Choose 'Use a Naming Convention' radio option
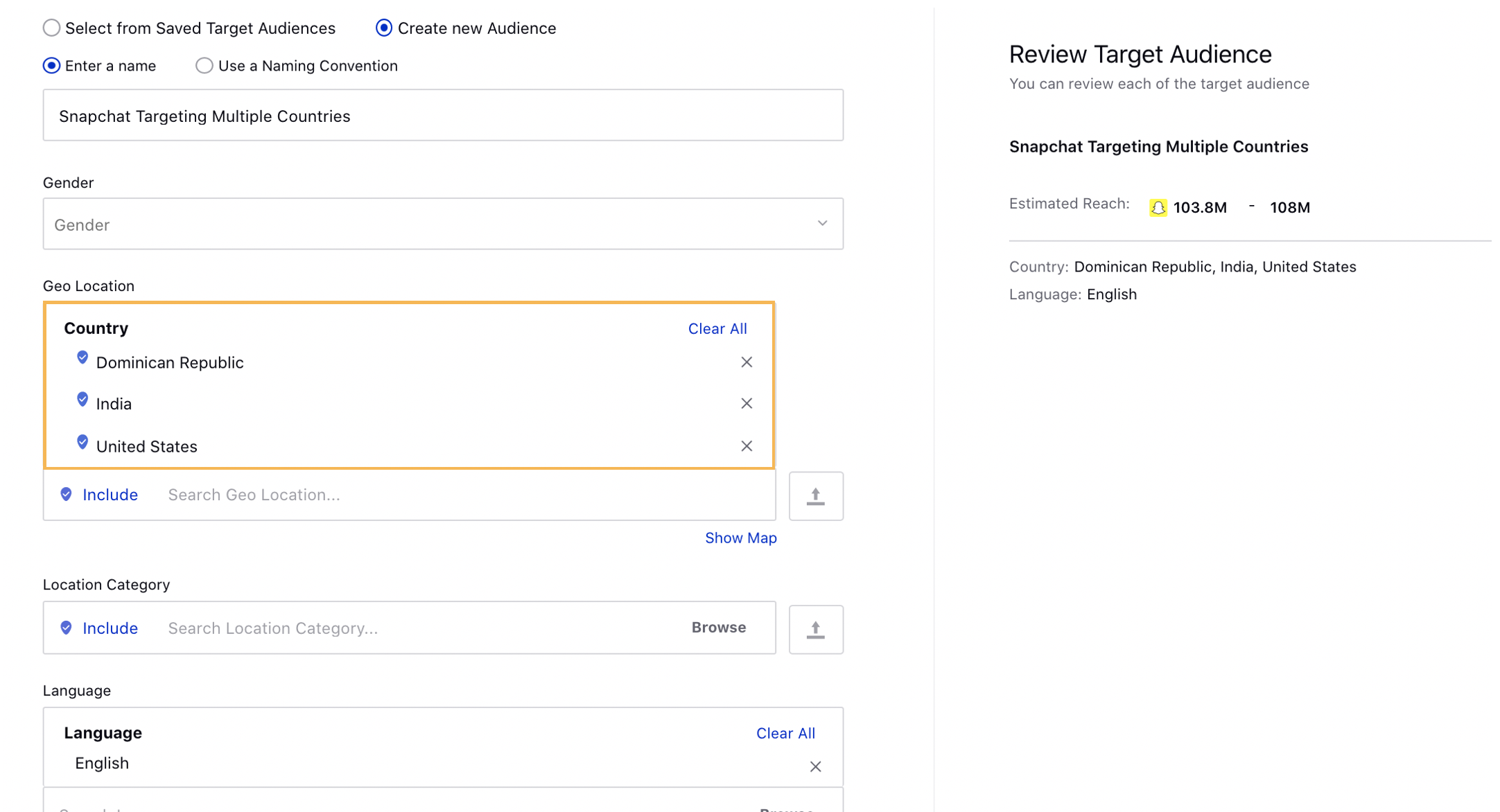Image resolution: width=1500 pixels, height=812 pixels. pos(204,65)
